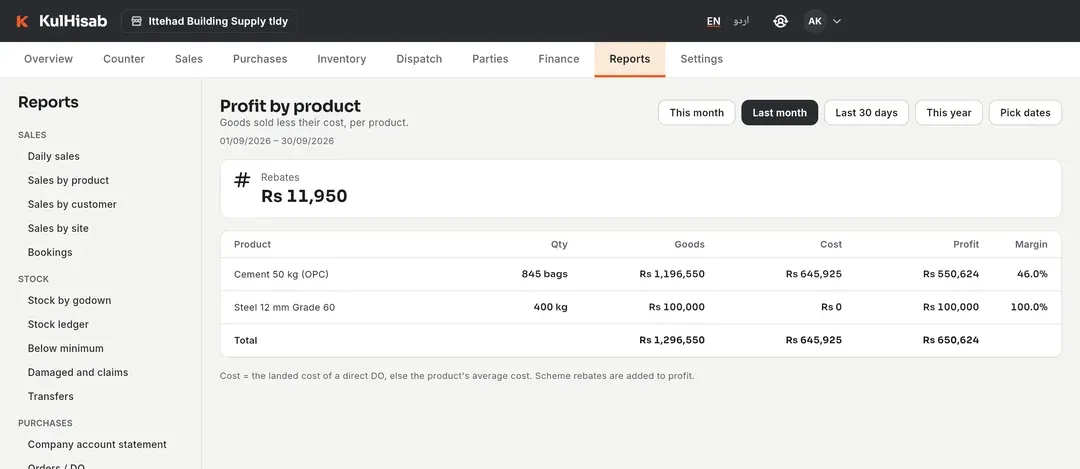Click the Rs 1,296,550 total goods value
Image resolution: width=1080 pixels, height=469 pixels.
tap(672, 340)
